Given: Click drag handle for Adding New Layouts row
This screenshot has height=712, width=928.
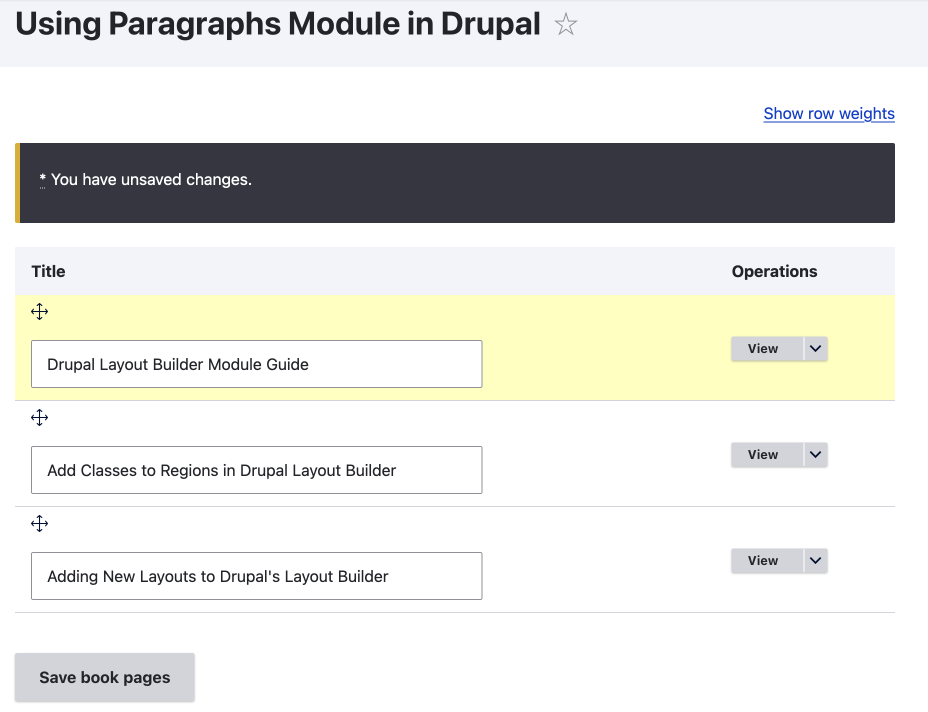Looking at the screenshot, I should coord(40,524).
